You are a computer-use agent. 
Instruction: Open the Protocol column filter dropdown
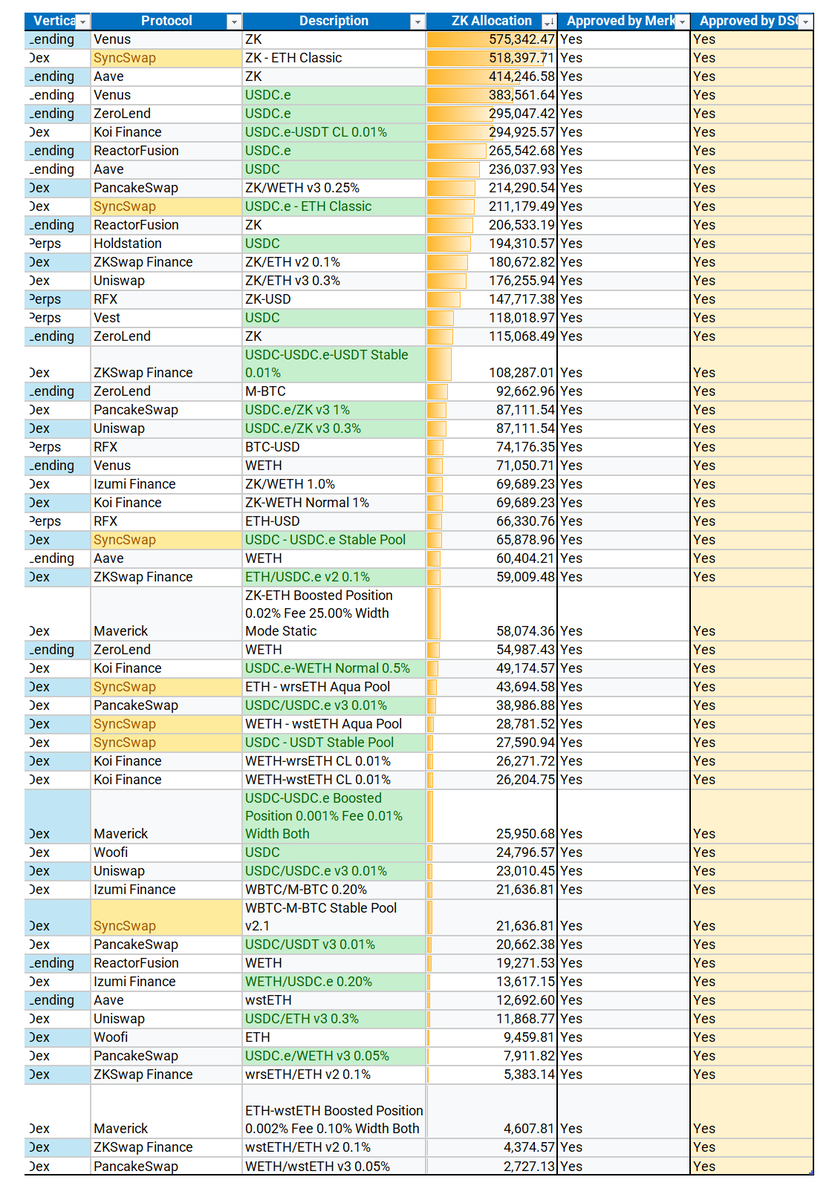point(234,21)
